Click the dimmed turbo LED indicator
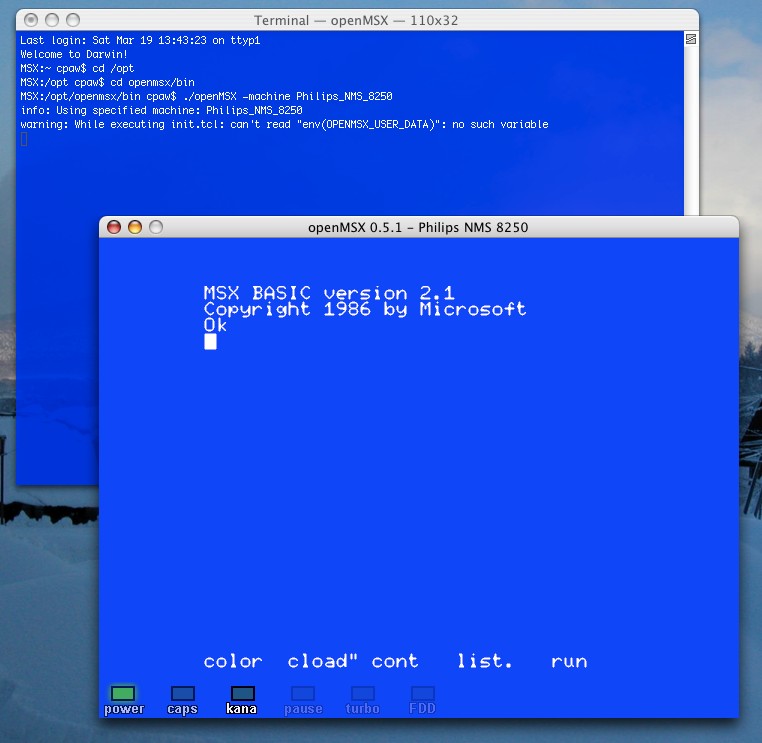Image resolution: width=762 pixels, height=743 pixels. (363, 693)
